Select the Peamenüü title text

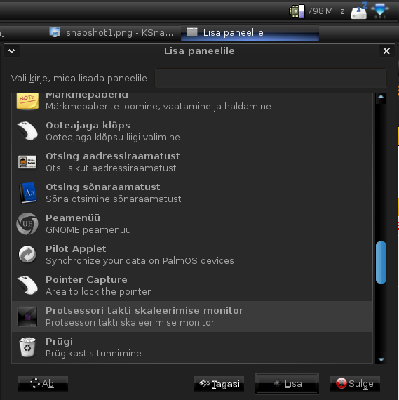(73, 218)
